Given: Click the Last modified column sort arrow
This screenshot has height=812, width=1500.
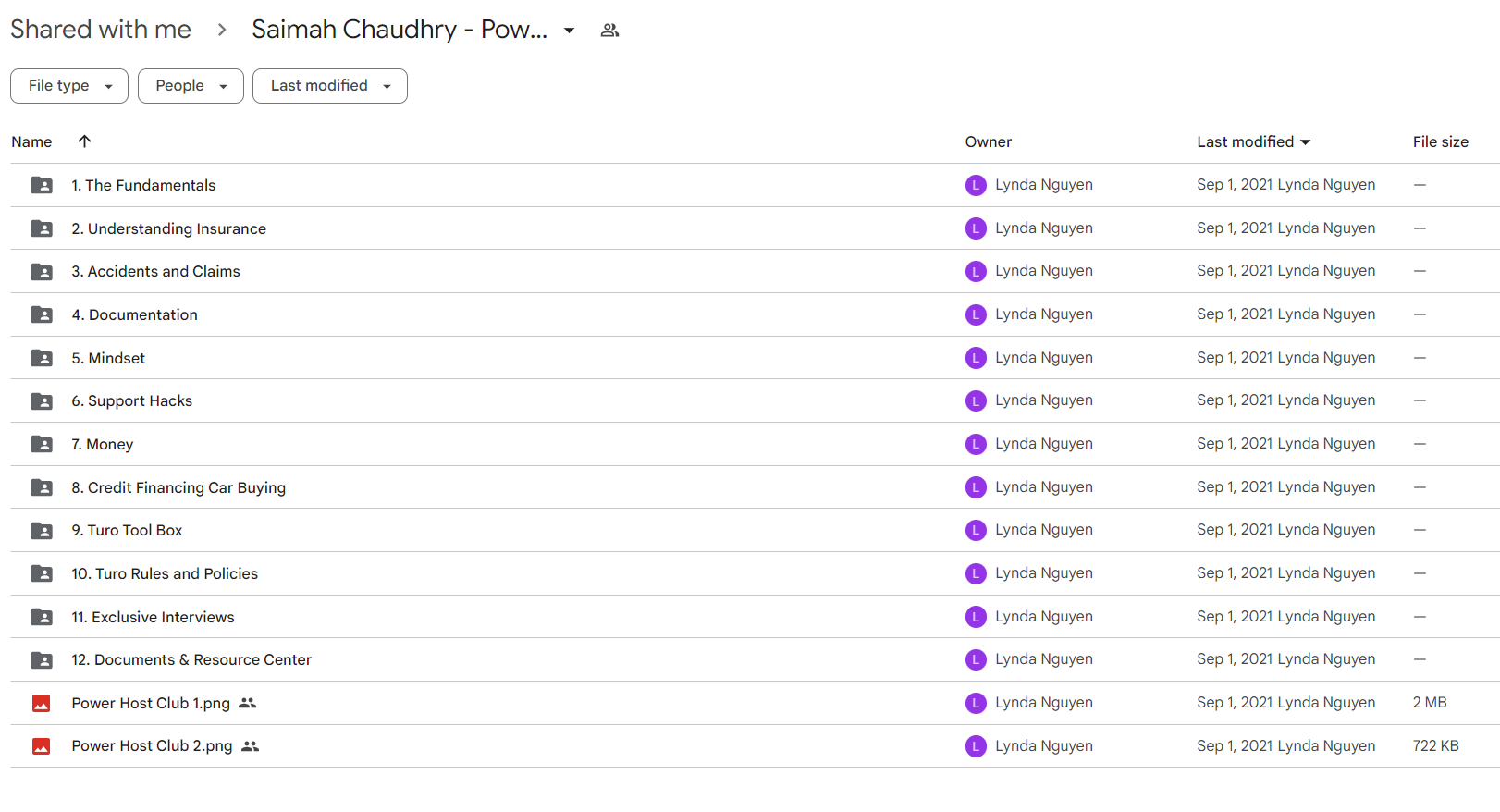Looking at the screenshot, I should [1306, 142].
